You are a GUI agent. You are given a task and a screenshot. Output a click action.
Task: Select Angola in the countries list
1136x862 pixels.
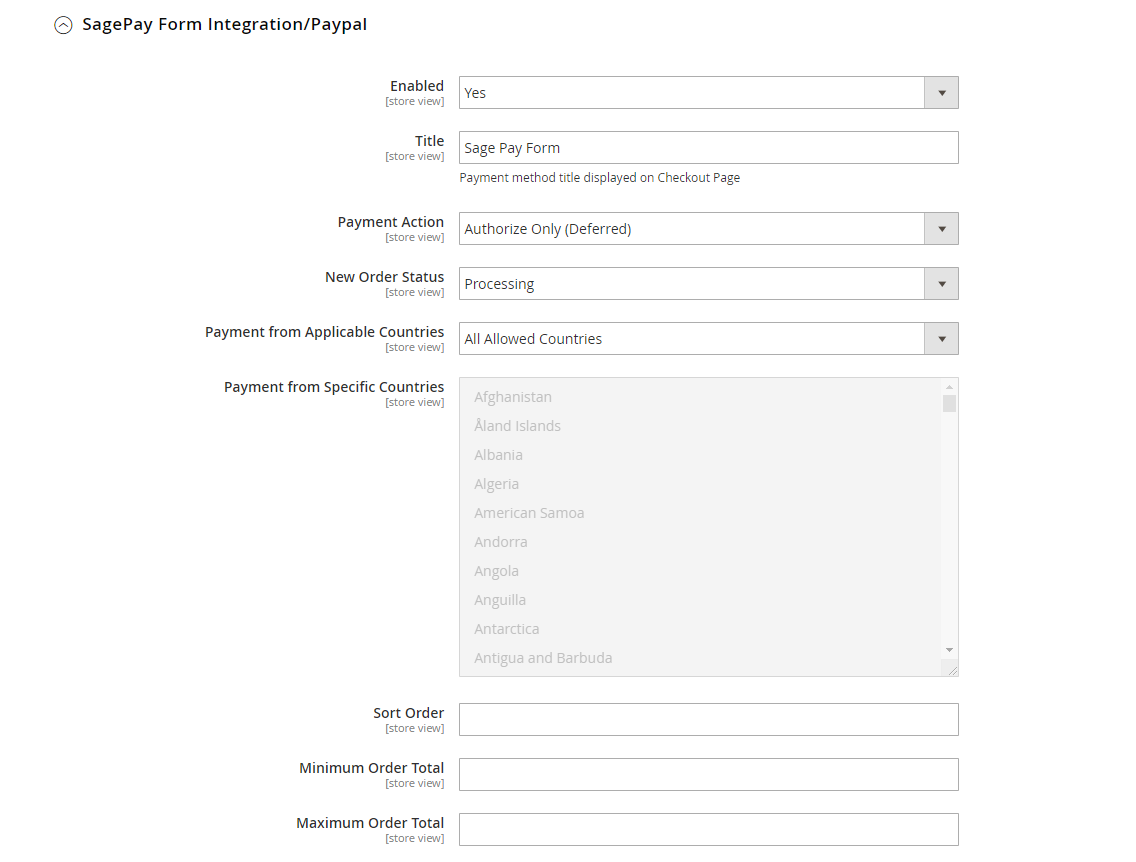(496, 571)
